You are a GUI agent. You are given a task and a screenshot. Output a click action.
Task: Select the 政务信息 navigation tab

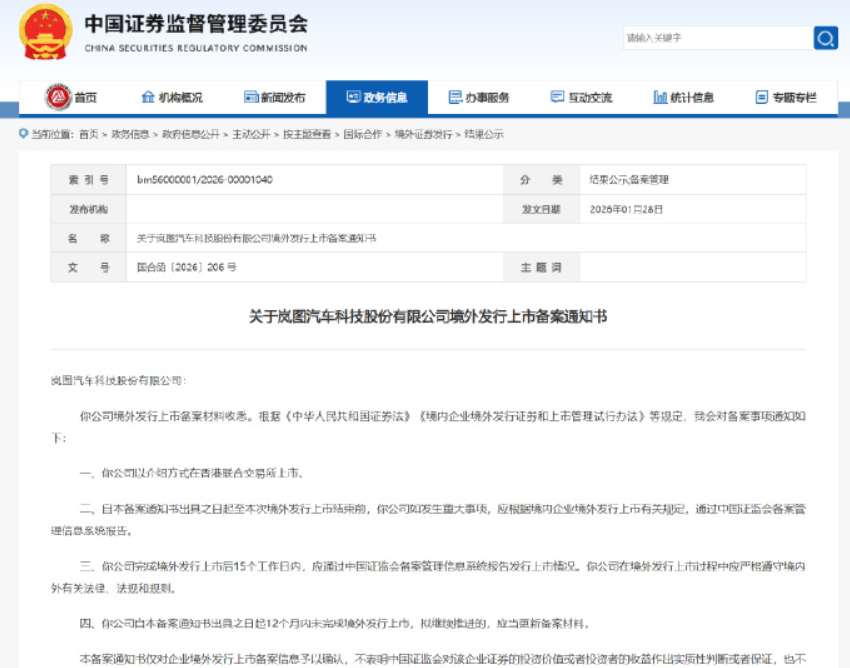tap(377, 98)
